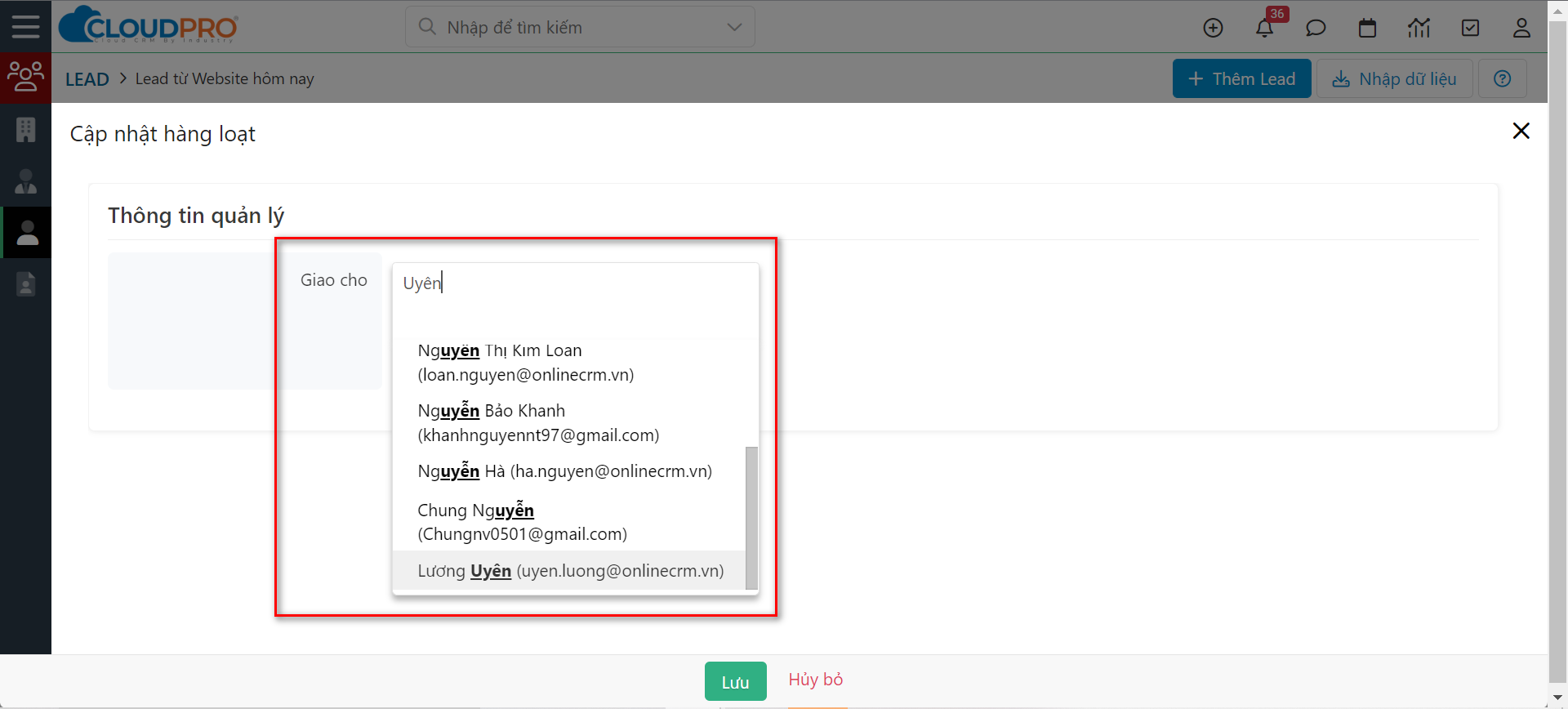This screenshot has height=709, width=1568.
Task: Click the Giao cho input field
Action: (575, 283)
